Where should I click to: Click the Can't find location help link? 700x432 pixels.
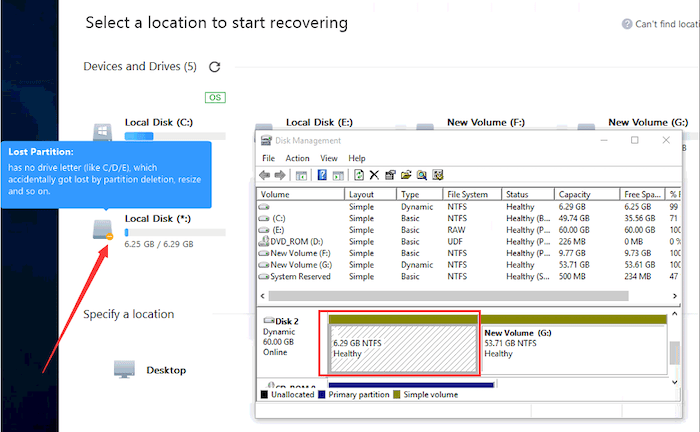661,24
